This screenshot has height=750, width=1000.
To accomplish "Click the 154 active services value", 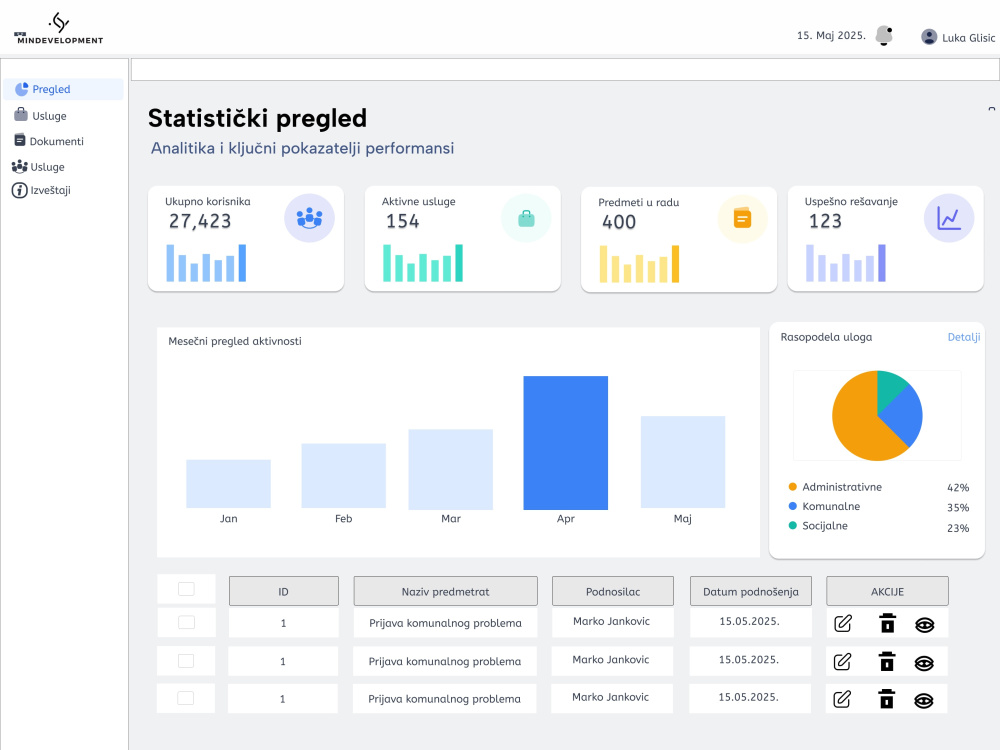I will coord(402,221).
